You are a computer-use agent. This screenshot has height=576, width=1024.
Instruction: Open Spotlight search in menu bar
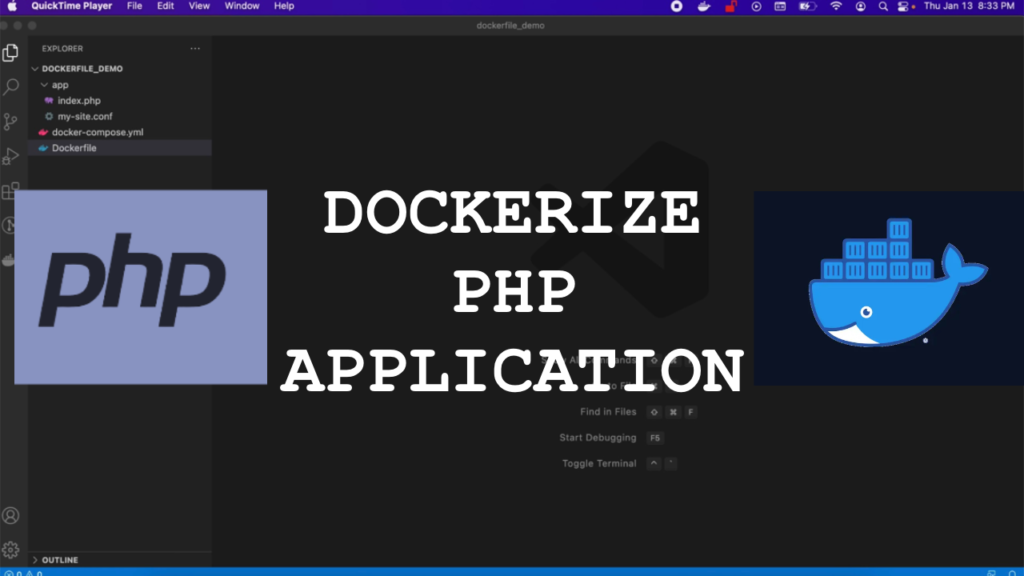pos(884,6)
